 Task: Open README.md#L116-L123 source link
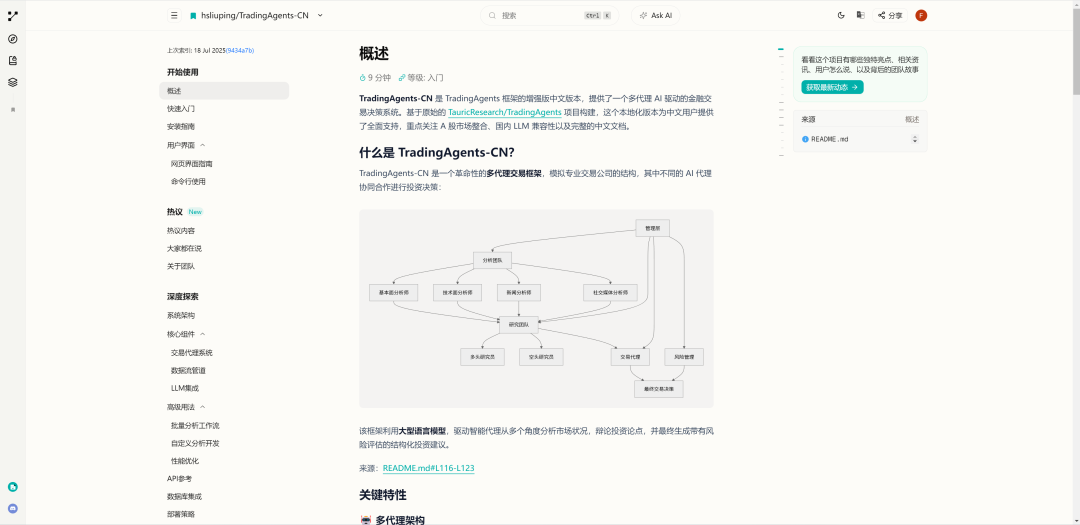[x=428, y=469]
